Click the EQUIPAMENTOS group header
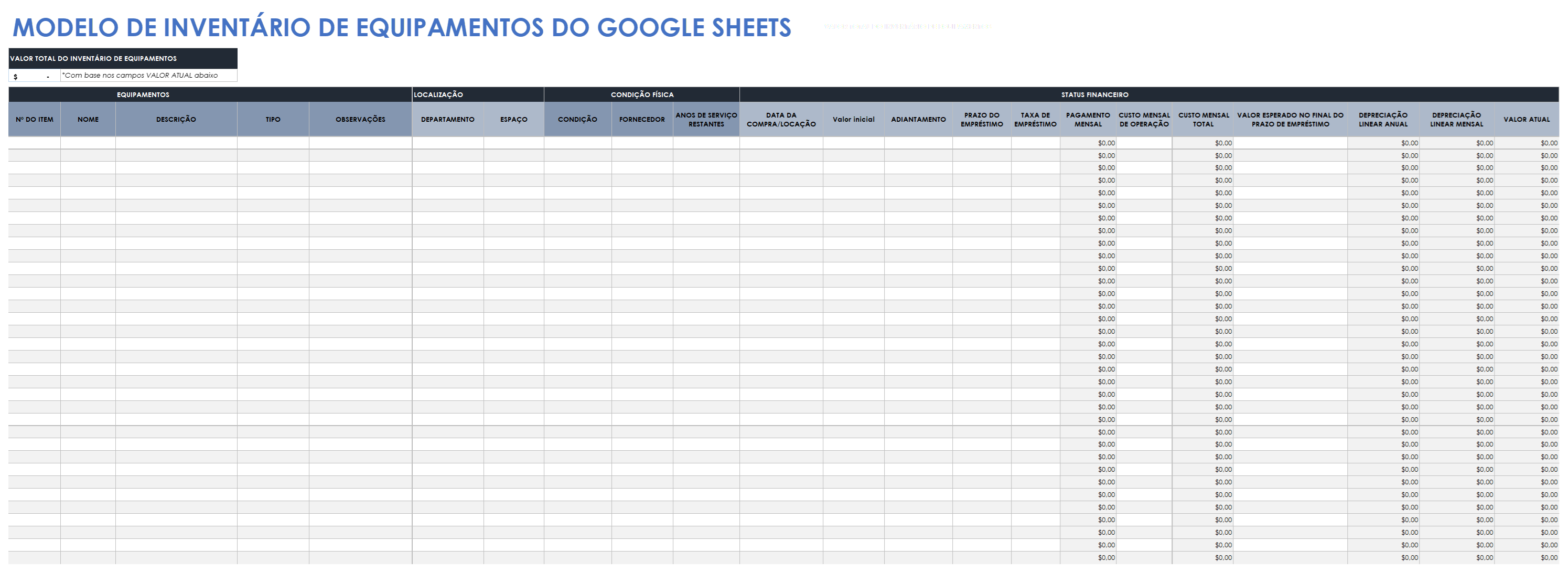 coord(210,94)
